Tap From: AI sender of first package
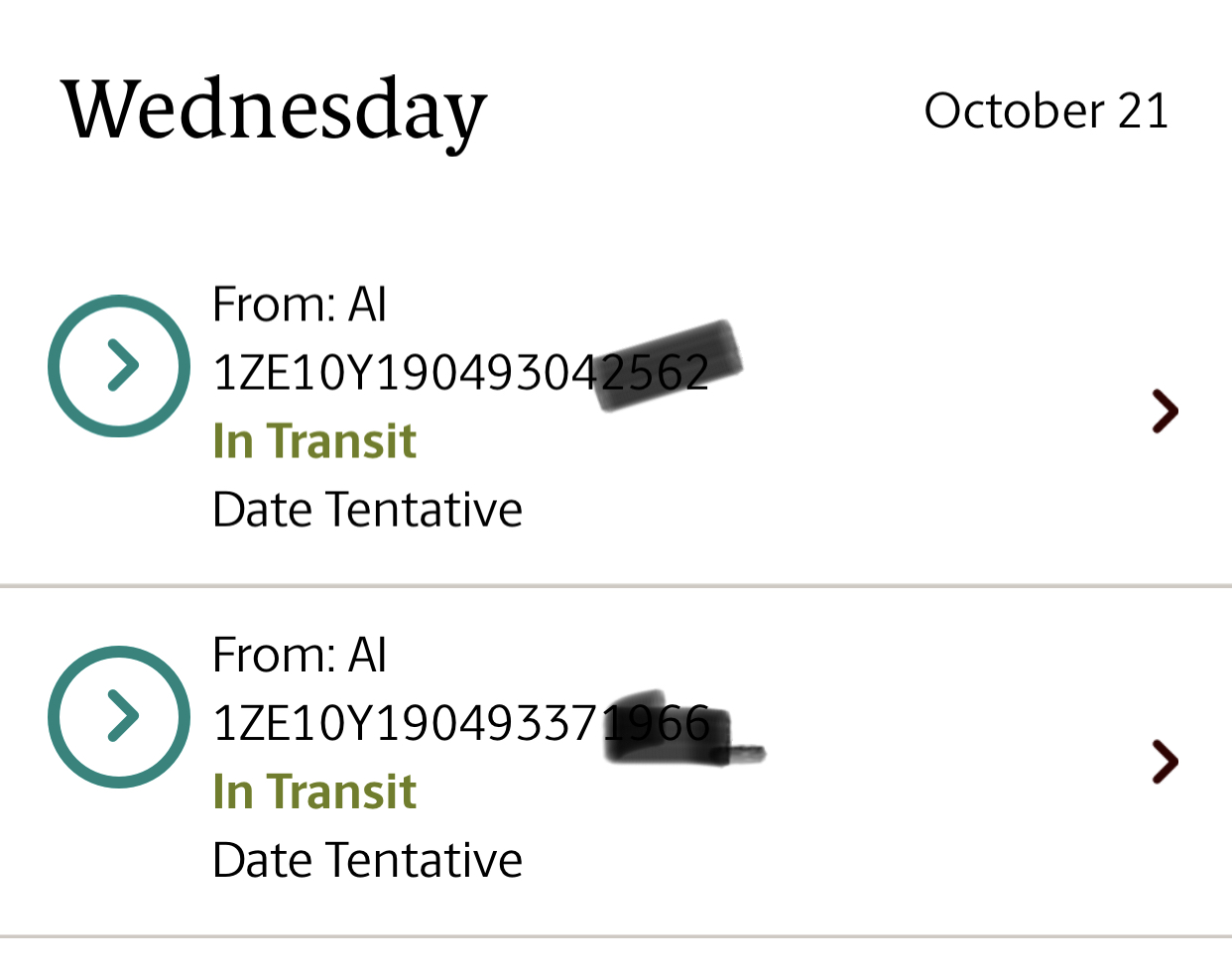 [299, 303]
